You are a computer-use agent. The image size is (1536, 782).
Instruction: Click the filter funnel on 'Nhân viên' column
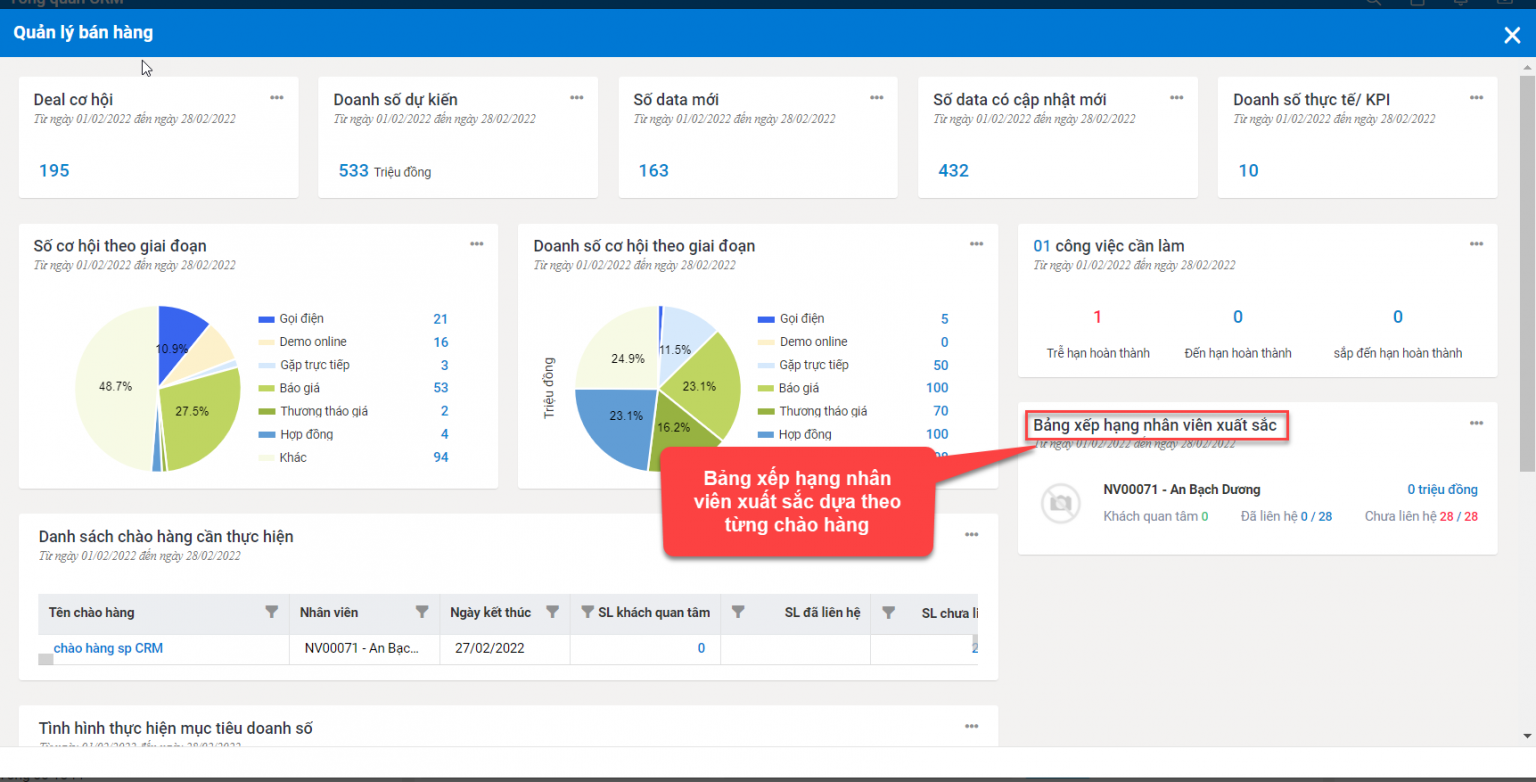tap(423, 612)
